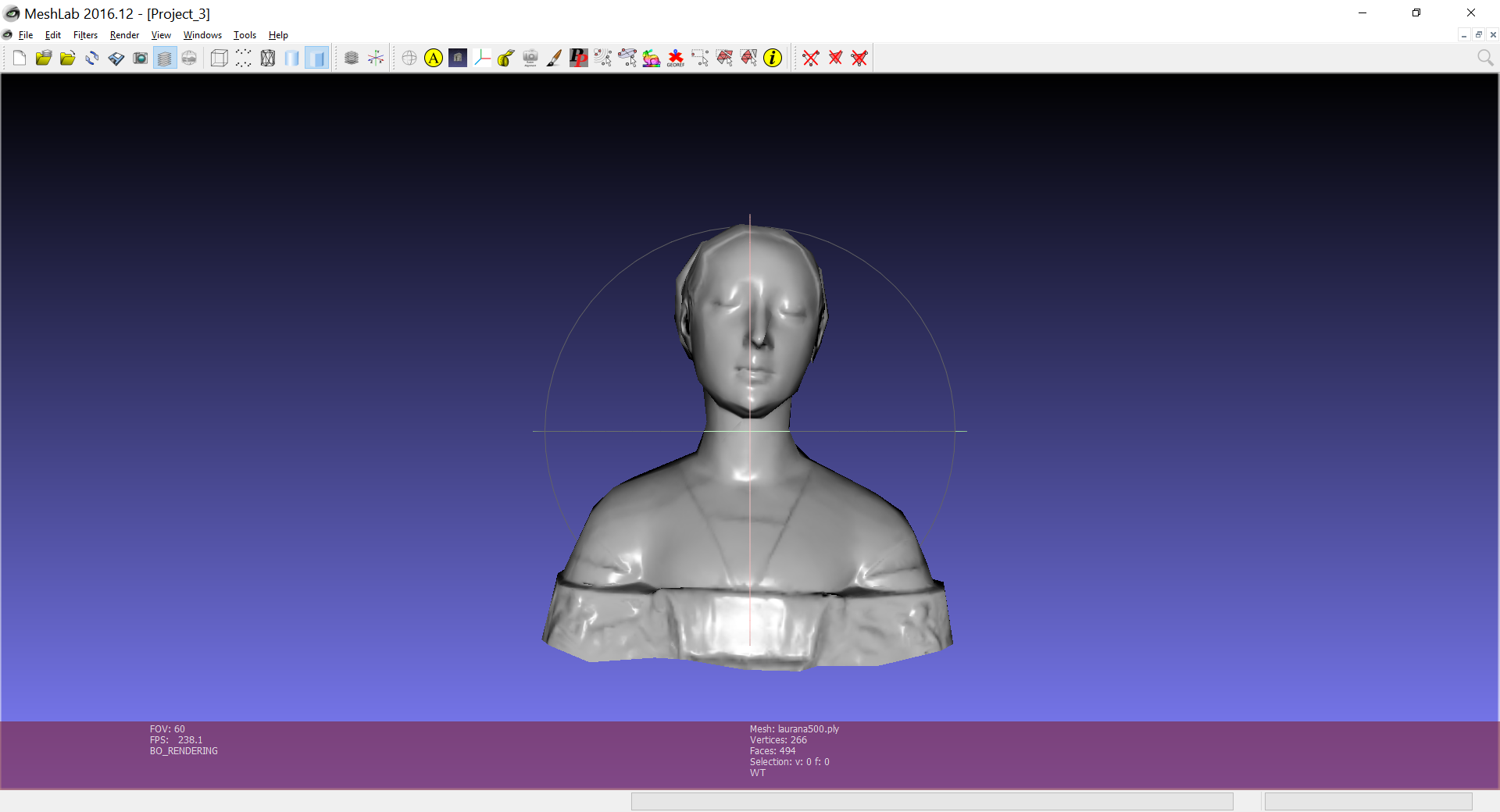Select the paintbrush tool
Viewport: 1500px width, 812px height.
point(555,58)
